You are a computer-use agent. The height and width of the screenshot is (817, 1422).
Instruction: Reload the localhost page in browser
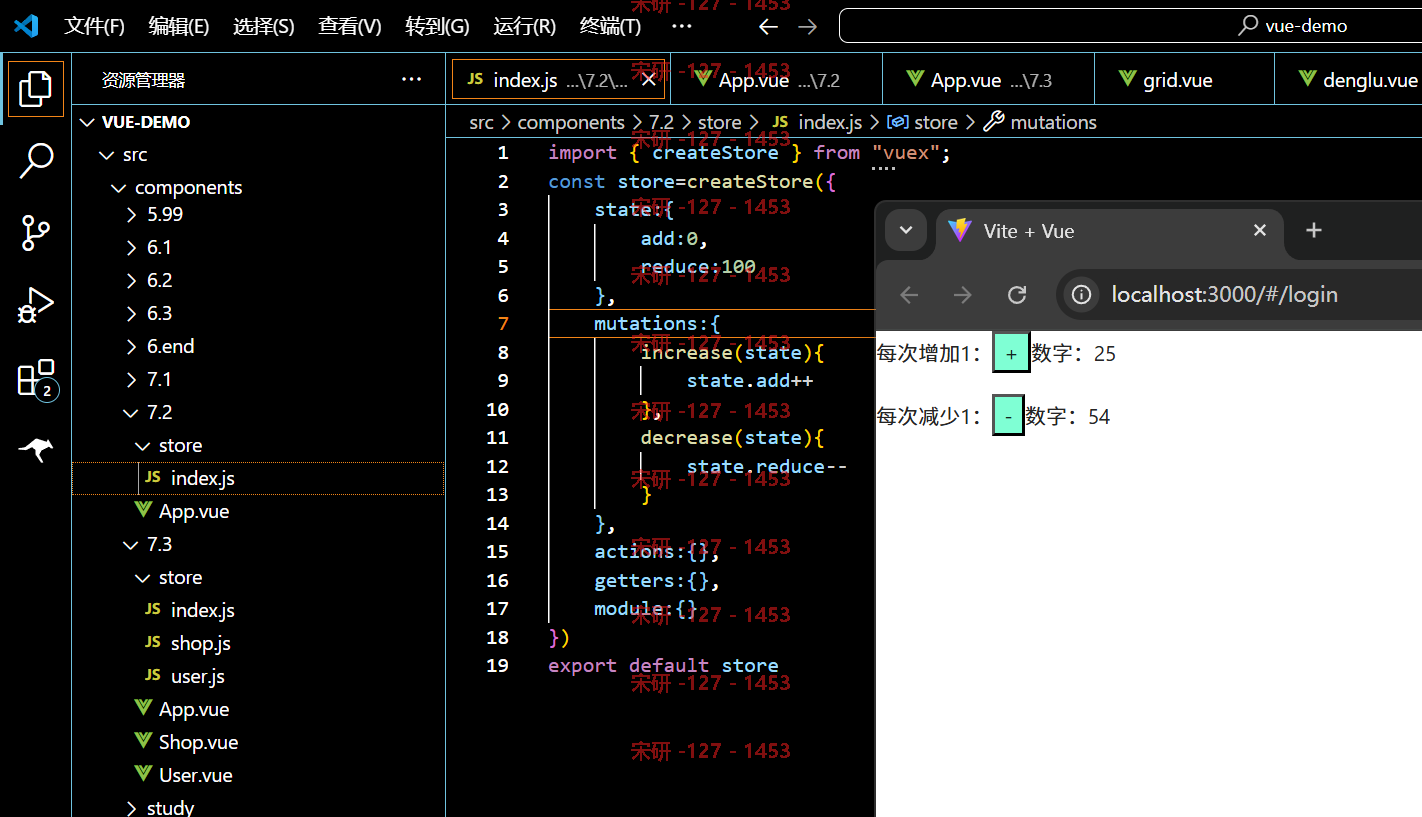coord(1017,294)
